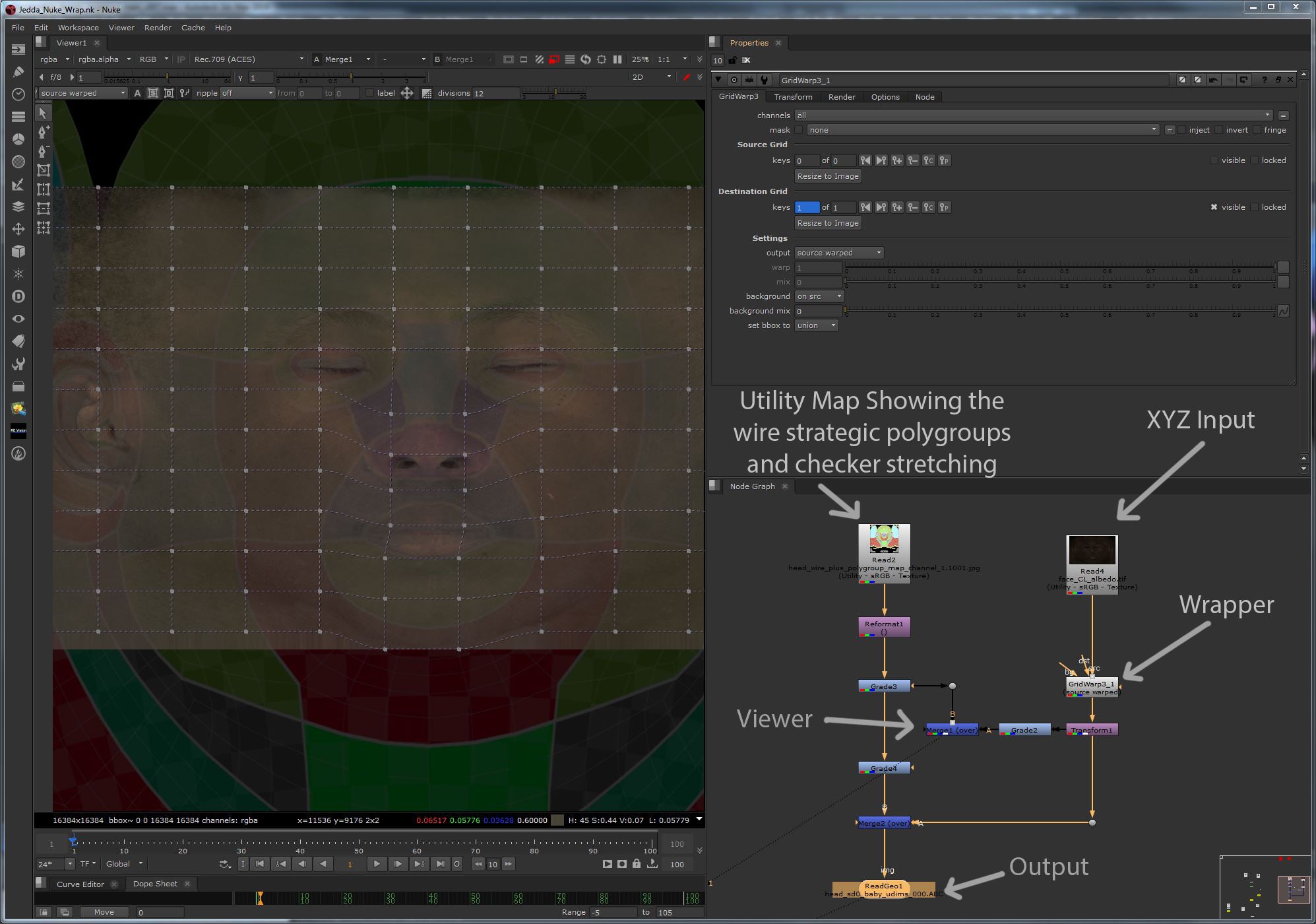Screen dimensions: 1316x924
Task: Click the Time nodes clock icon
Action: point(18,94)
